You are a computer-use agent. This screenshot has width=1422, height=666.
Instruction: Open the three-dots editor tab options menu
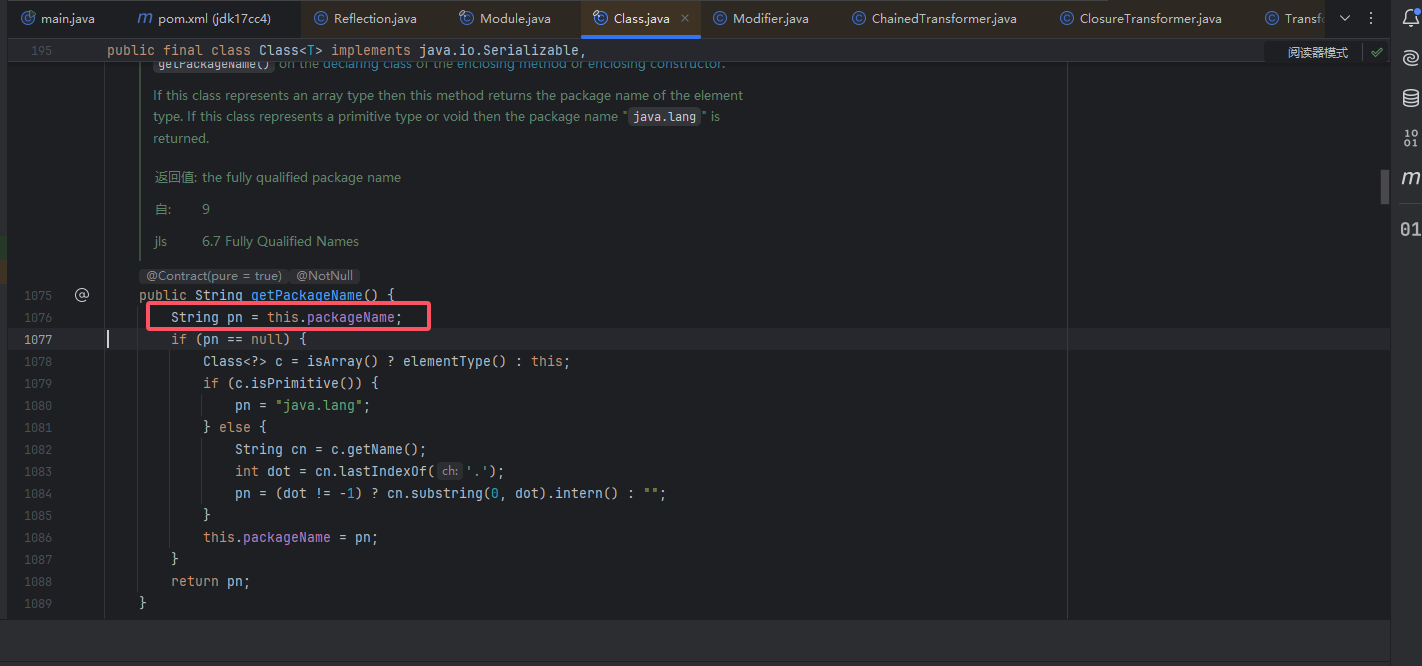tap(1371, 18)
